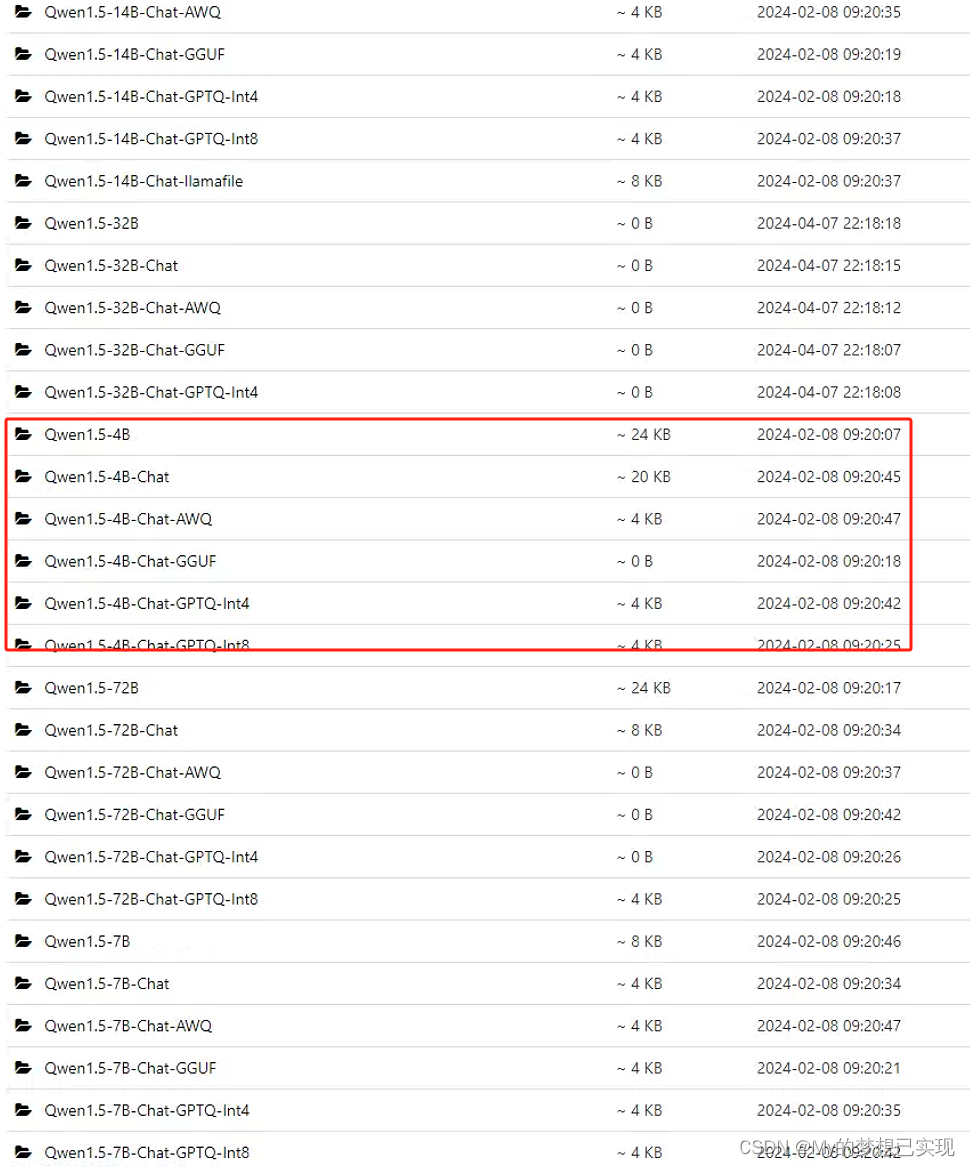Click the date 2024-04-07 22:18:18
The height and width of the screenshot is (1167, 970).
pos(829,223)
